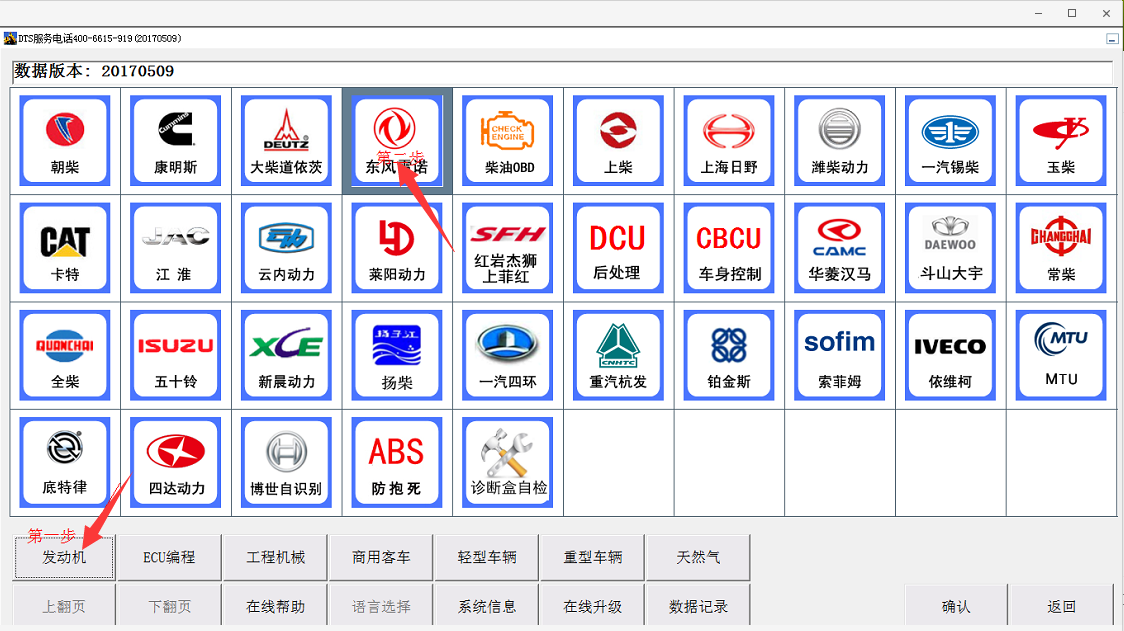Choose the 玉柴 engine icon
Viewport: 1124px width, 631px height.
coord(1061,141)
